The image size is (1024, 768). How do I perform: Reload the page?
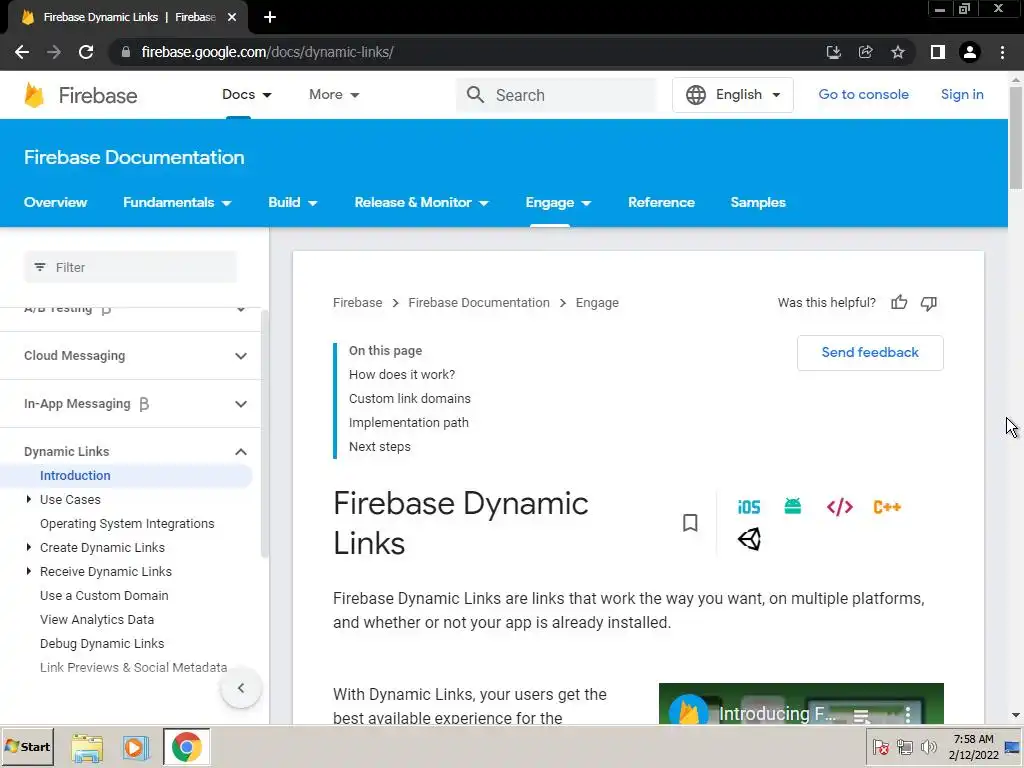[x=86, y=52]
